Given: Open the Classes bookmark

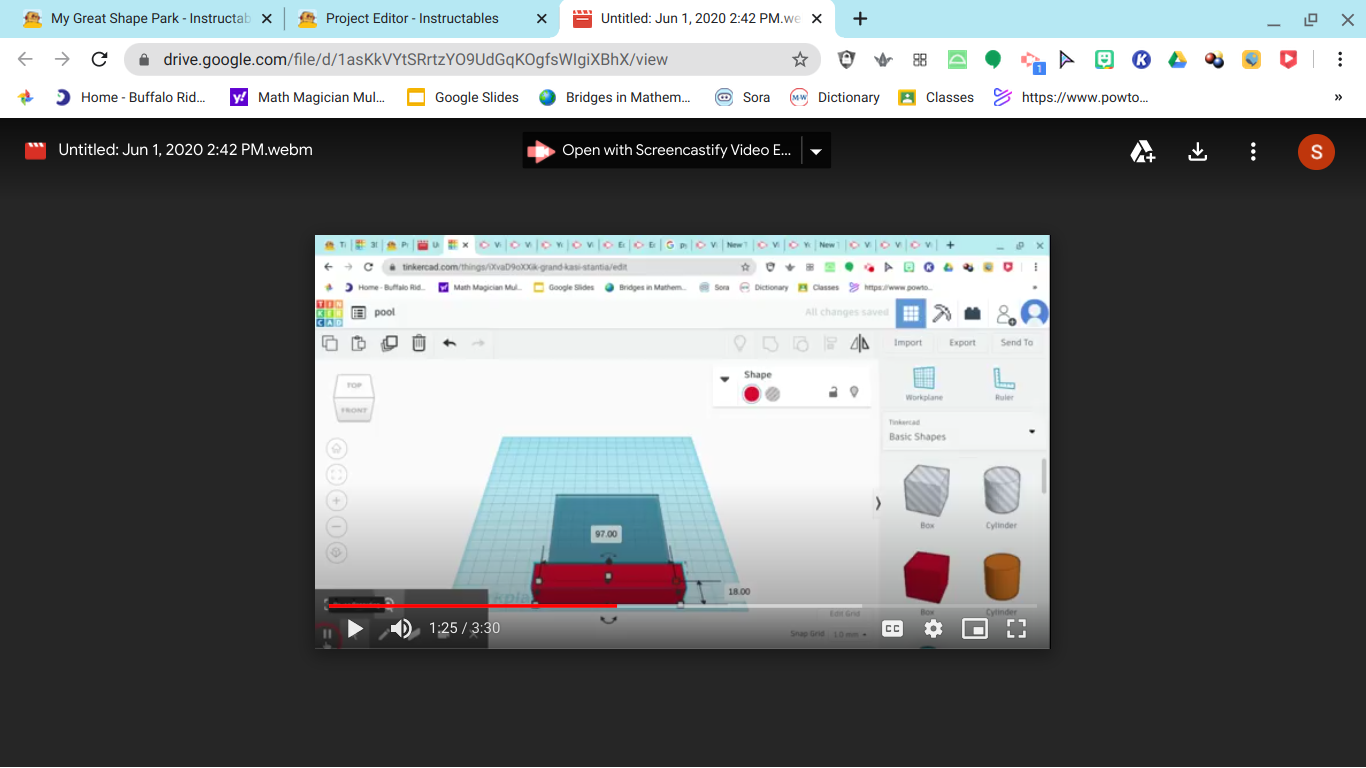Looking at the screenshot, I should coord(936,97).
